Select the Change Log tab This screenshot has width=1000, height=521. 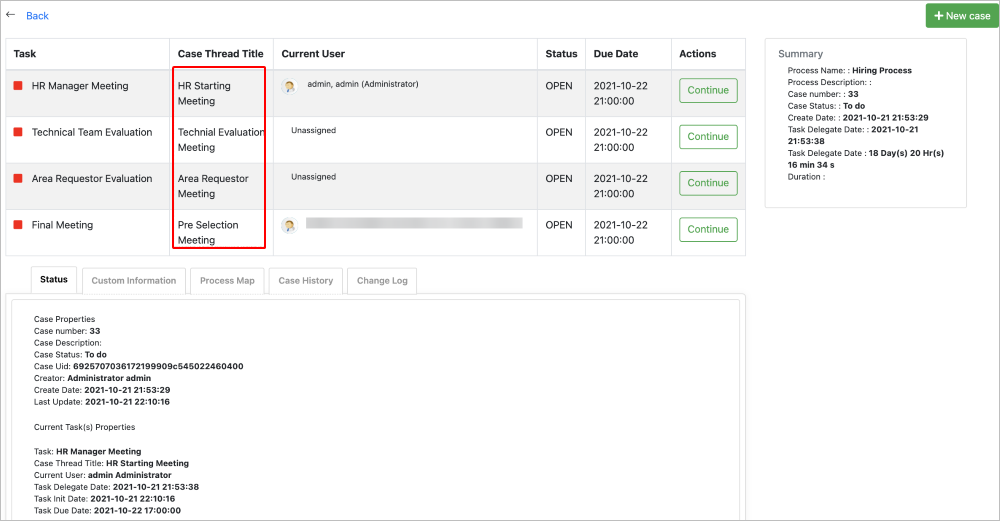(382, 281)
